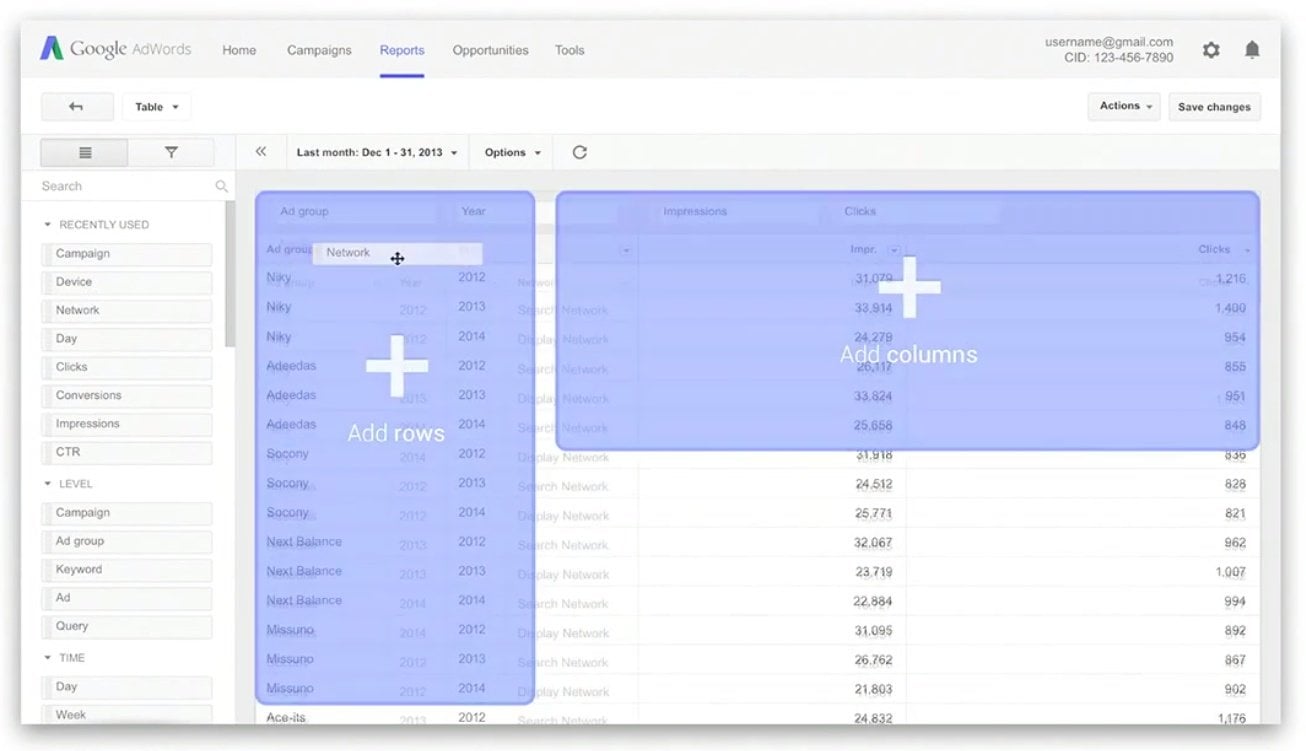Open the Options dropdown
Screen dimensions: 1306x751
[512, 152]
